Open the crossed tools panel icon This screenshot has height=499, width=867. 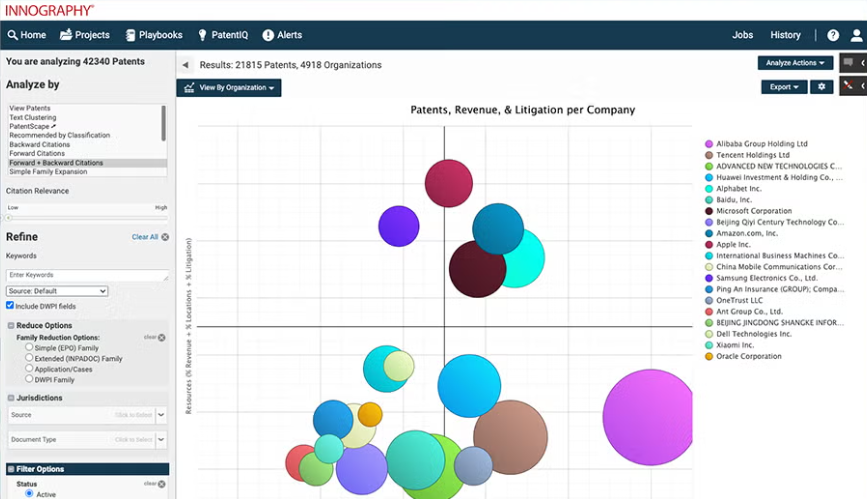click(848, 86)
